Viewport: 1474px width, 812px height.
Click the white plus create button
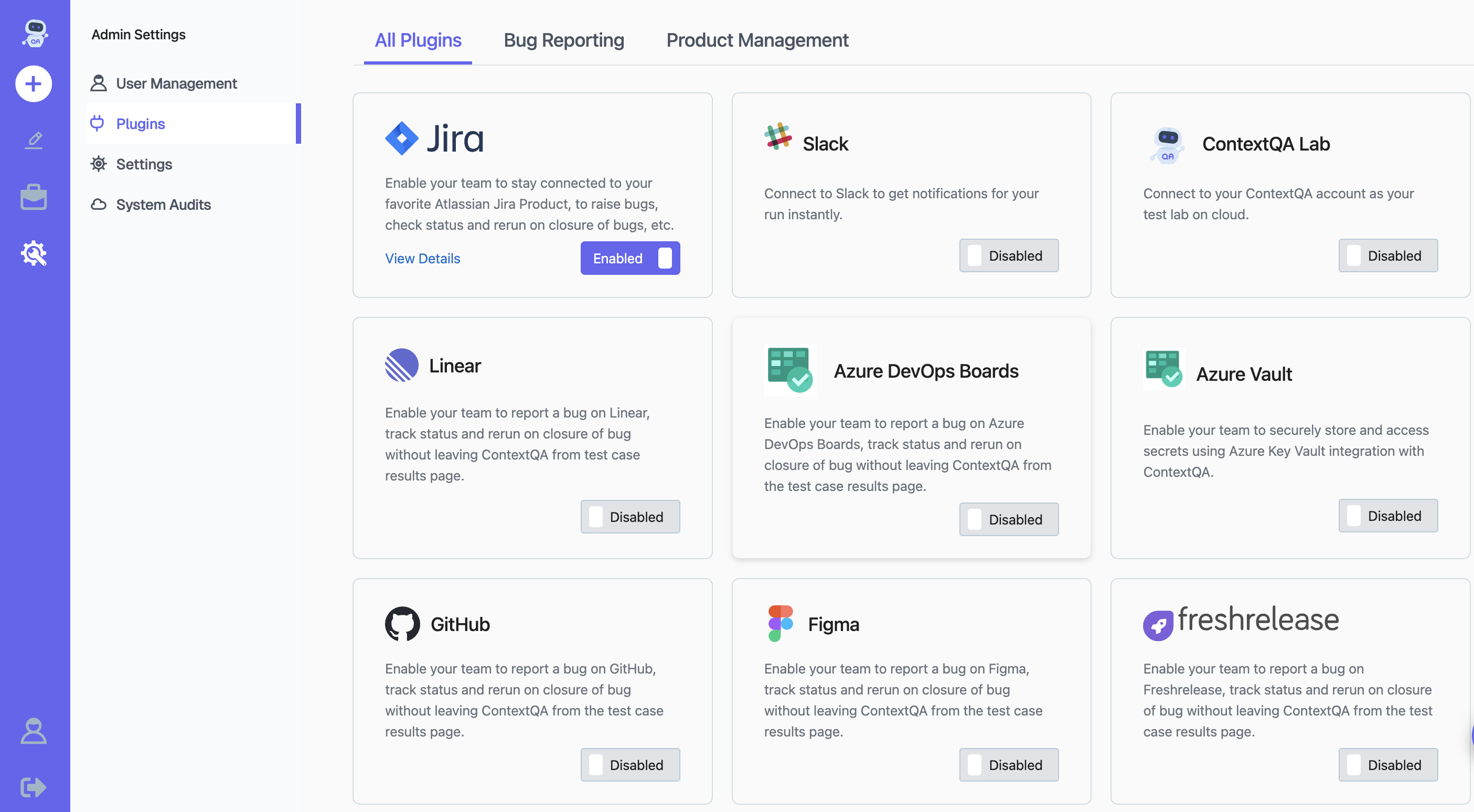tap(34, 84)
